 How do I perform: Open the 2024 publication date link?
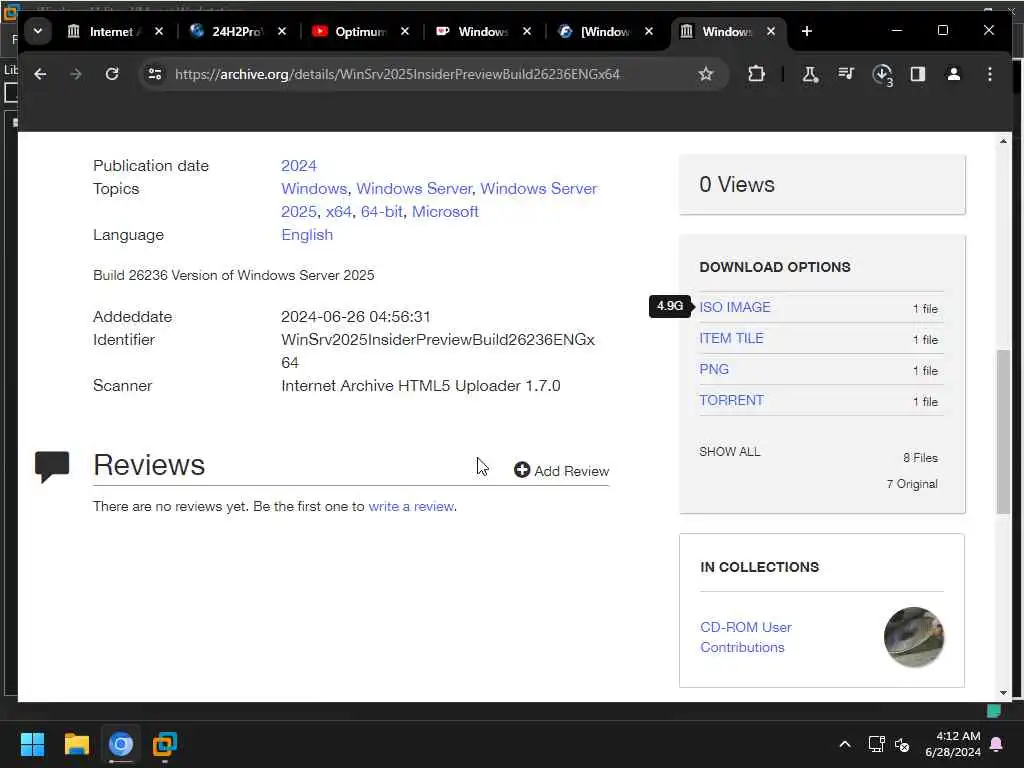[298, 166]
